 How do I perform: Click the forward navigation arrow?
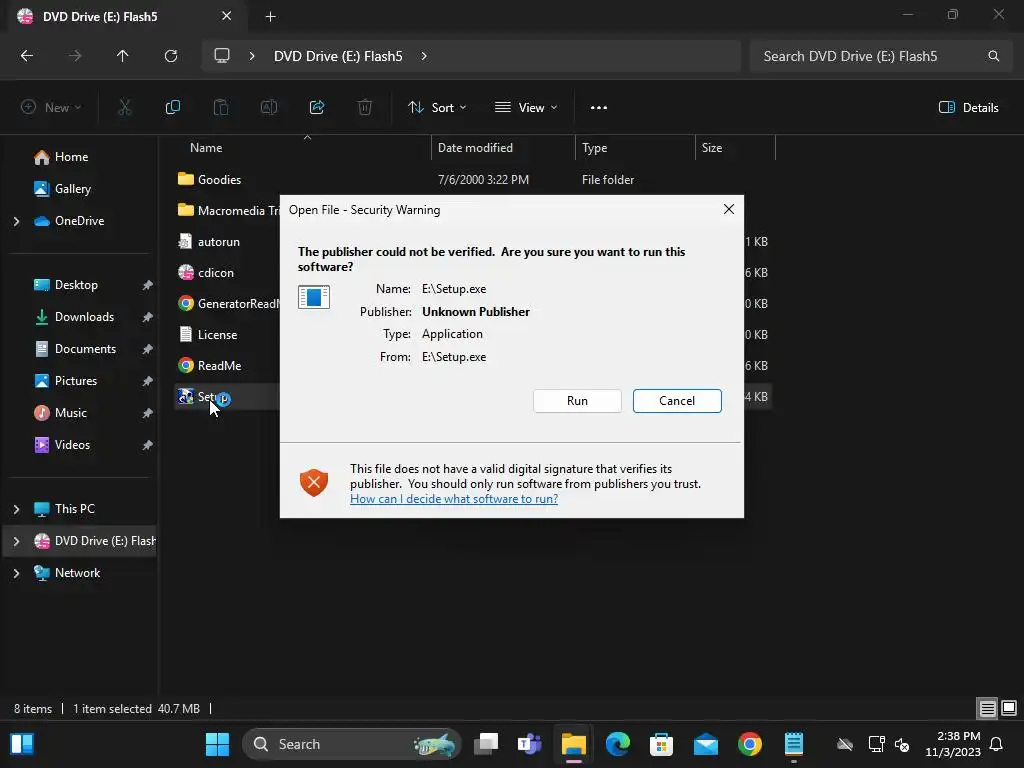click(x=75, y=56)
